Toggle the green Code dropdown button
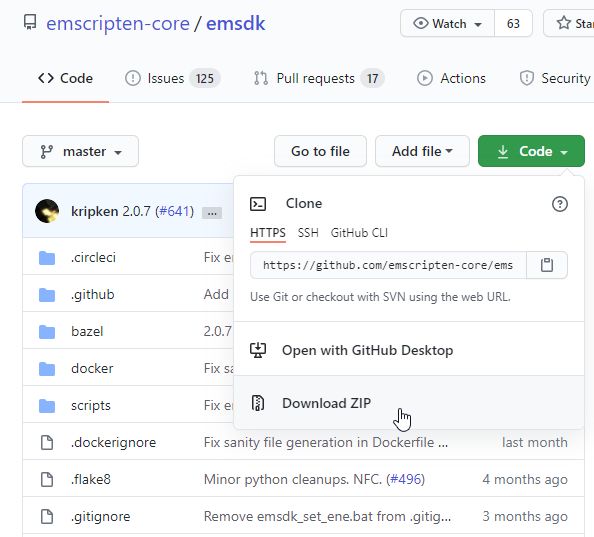This screenshot has width=594, height=537. (x=531, y=151)
